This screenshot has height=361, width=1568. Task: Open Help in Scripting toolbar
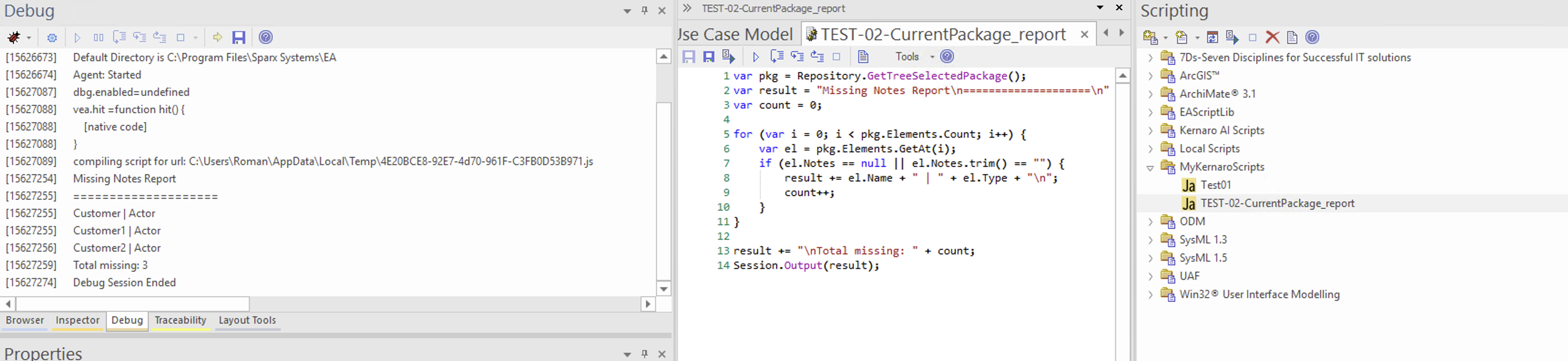pos(1312,38)
